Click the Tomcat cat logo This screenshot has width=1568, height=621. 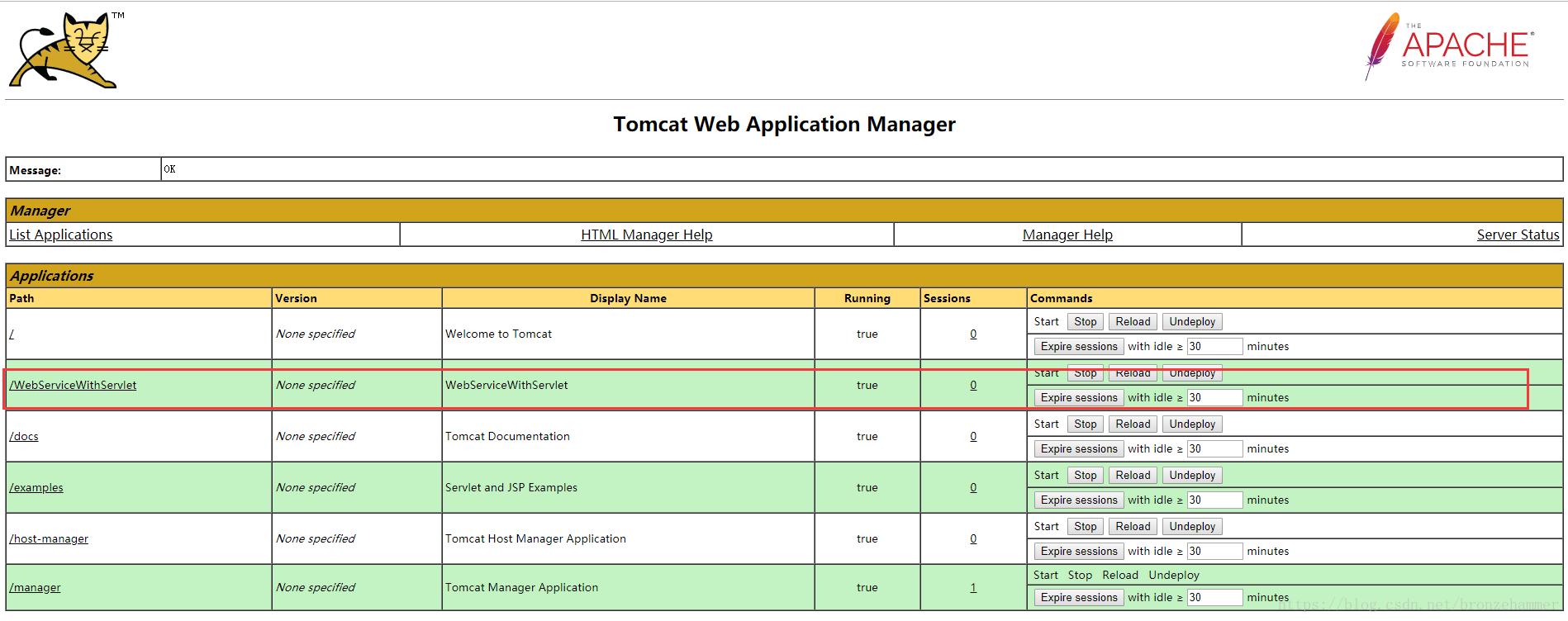64,50
